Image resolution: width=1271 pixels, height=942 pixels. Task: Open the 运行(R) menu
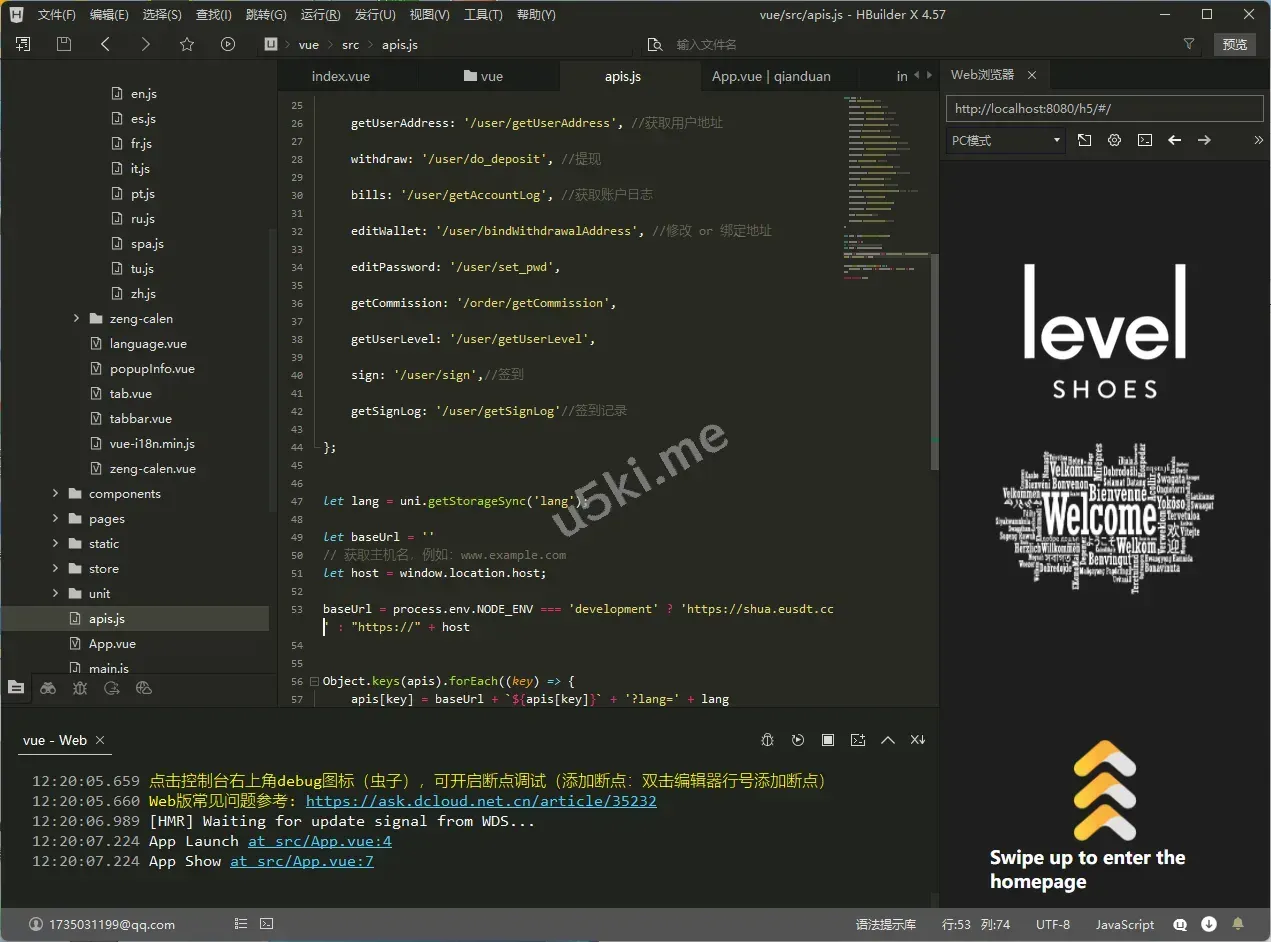pos(320,15)
